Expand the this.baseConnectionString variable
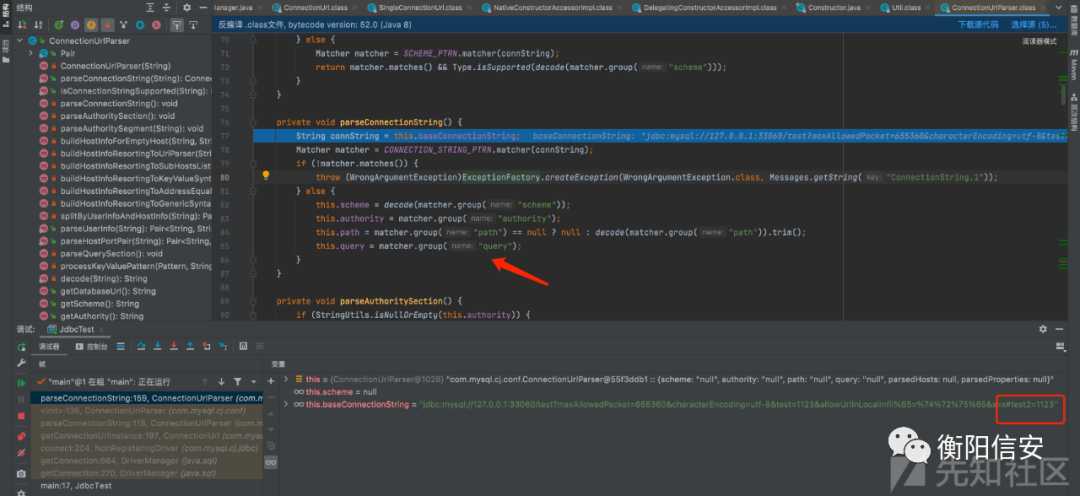Screen dimensions: 1080x496 287,404
